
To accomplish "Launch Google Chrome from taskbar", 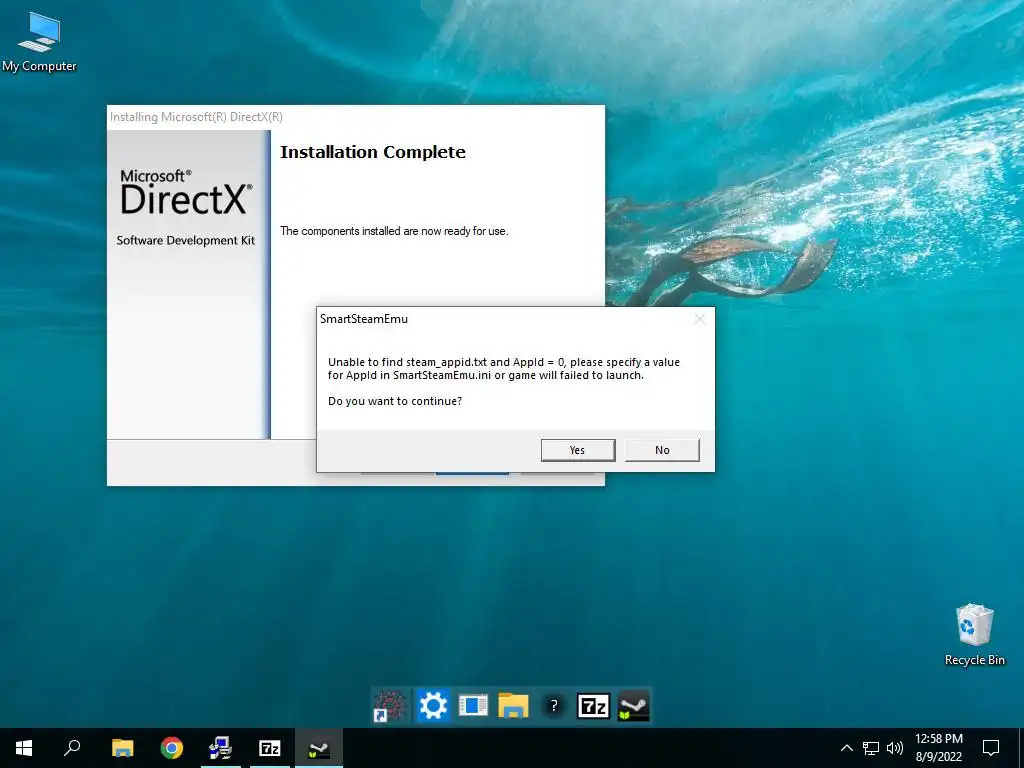I will [172, 748].
